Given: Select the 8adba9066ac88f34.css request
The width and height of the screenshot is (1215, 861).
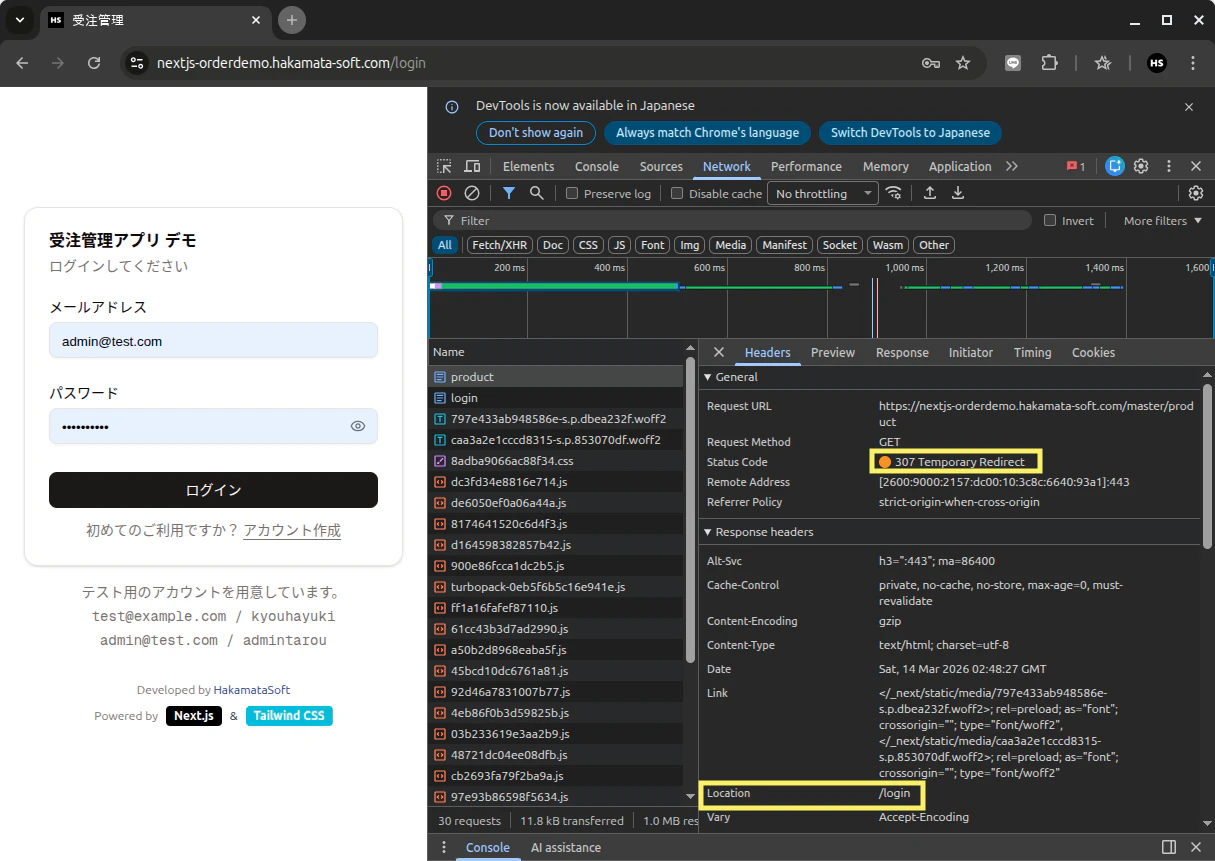Looking at the screenshot, I should pos(556,461).
